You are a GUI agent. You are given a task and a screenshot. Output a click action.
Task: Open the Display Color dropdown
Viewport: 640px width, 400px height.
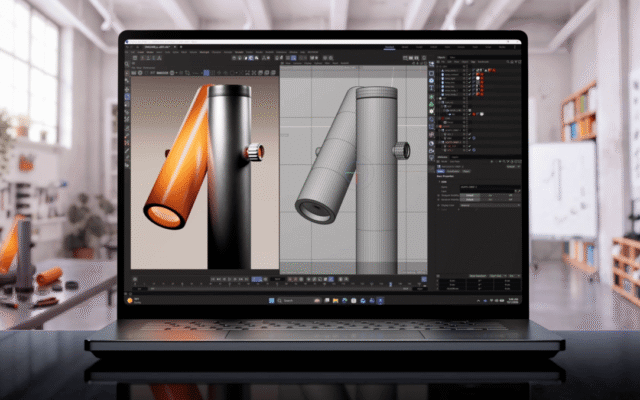coord(490,205)
